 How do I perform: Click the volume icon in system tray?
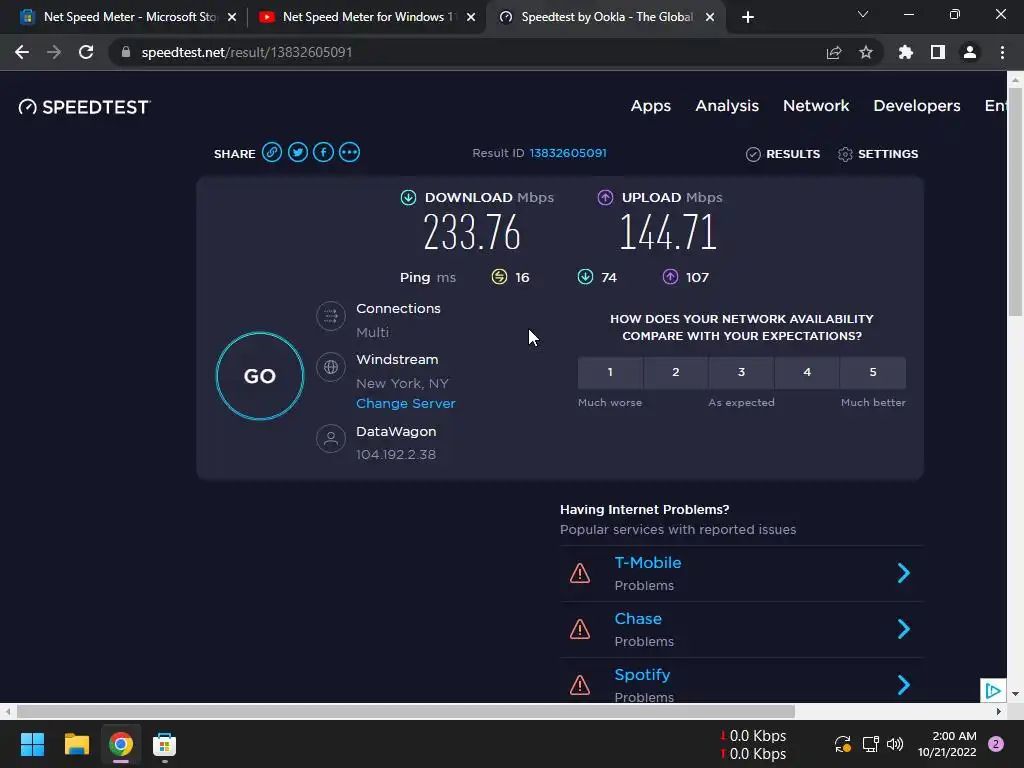(x=895, y=744)
